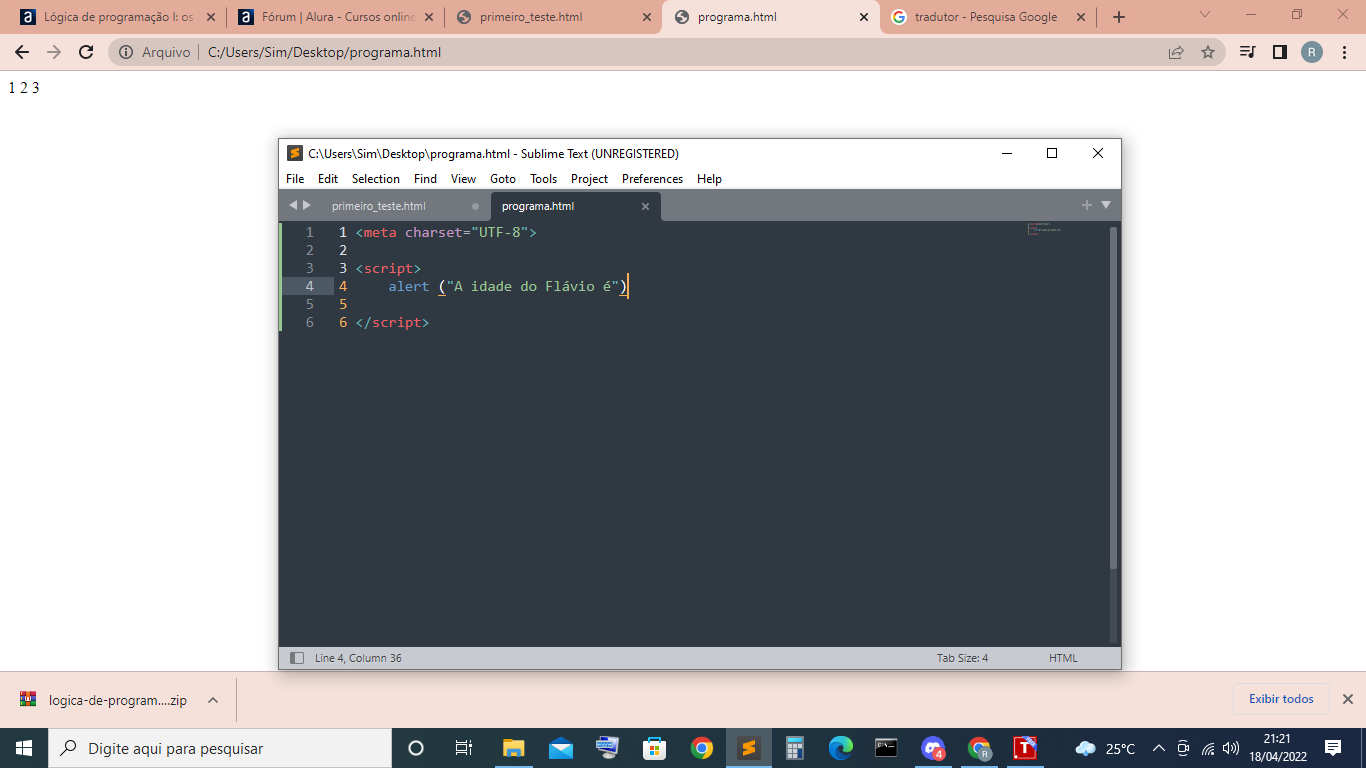The width and height of the screenshot is (1366, 768).
Task: Click the Sublime editor vertical scrollbar
Action: pyautogui.click(x=1113, y=398)
